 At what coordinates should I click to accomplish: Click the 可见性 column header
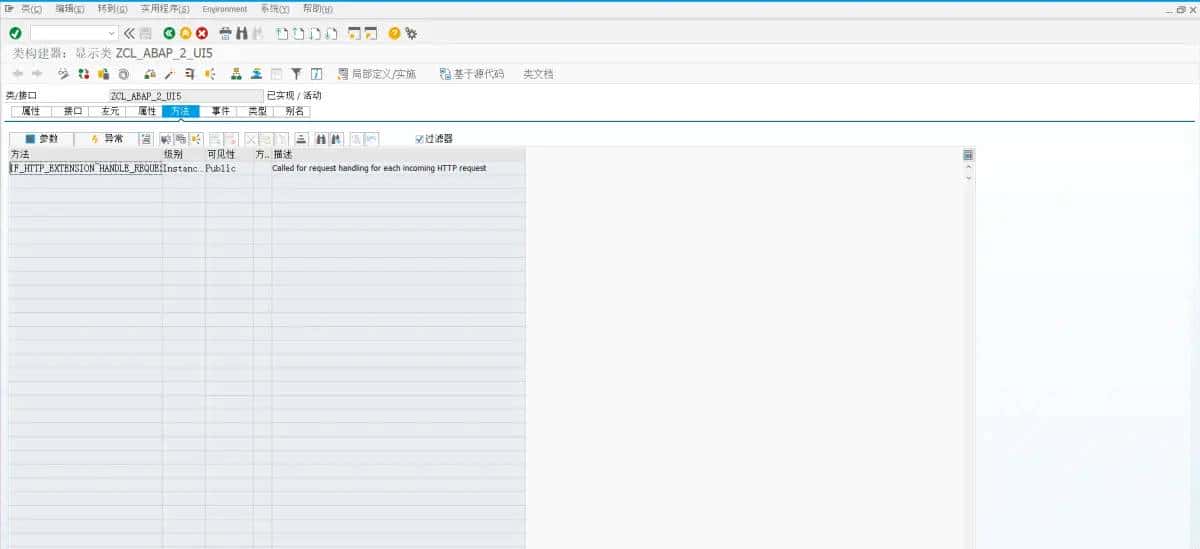coord(229,155)
